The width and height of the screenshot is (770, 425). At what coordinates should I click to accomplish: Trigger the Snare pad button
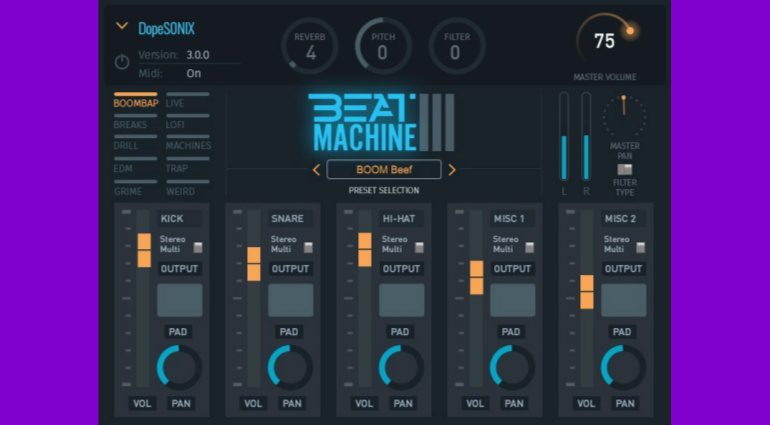[291, 300]
